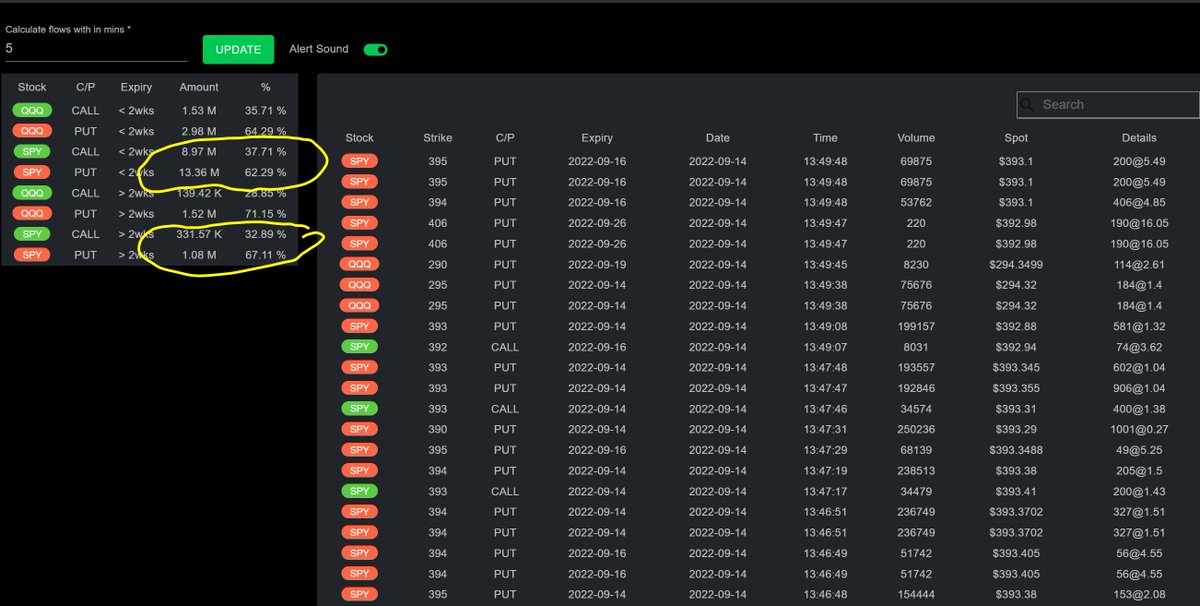Sort the table by the Strike column header
This screenshot has height=606, width=1200.
click(x=437, y=138)
